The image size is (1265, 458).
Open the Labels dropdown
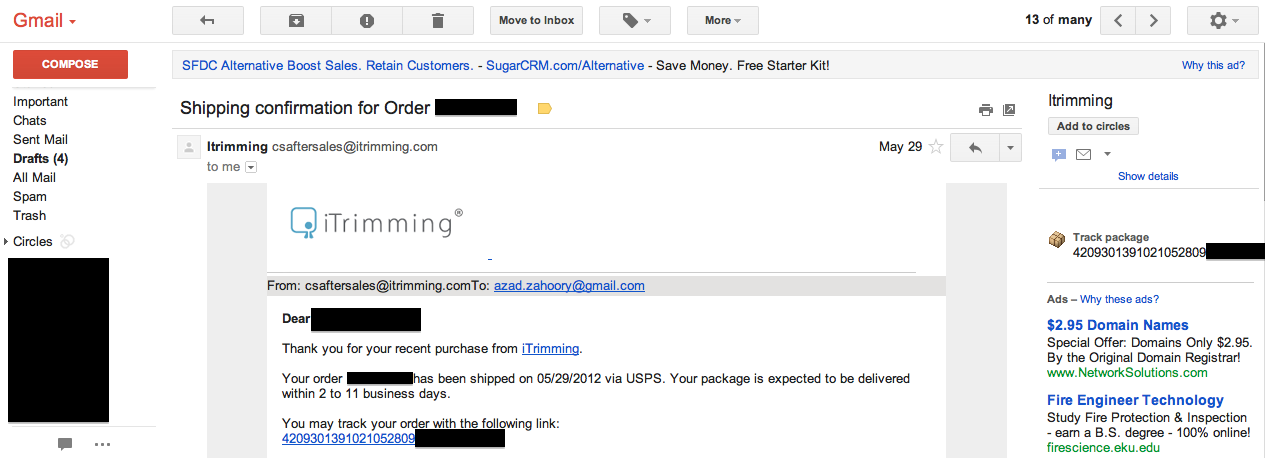(634, 20)
